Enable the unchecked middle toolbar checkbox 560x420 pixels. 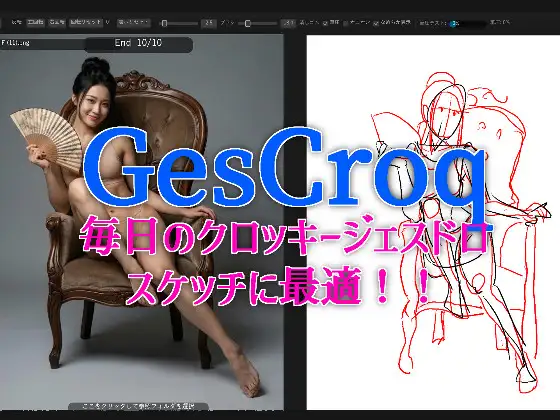346,24
